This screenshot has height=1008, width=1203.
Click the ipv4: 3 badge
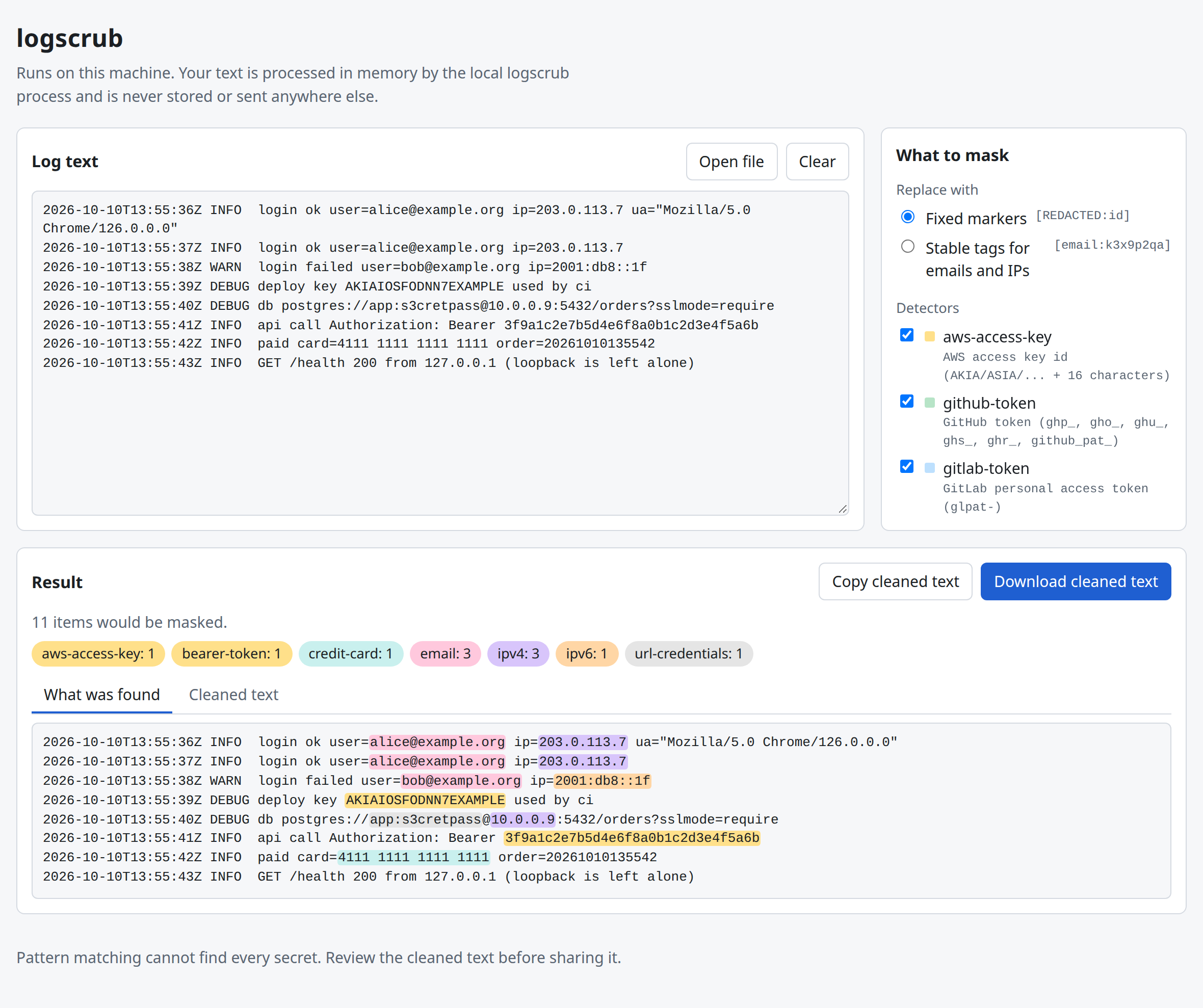pyautogui.click(x=518, y=653)
